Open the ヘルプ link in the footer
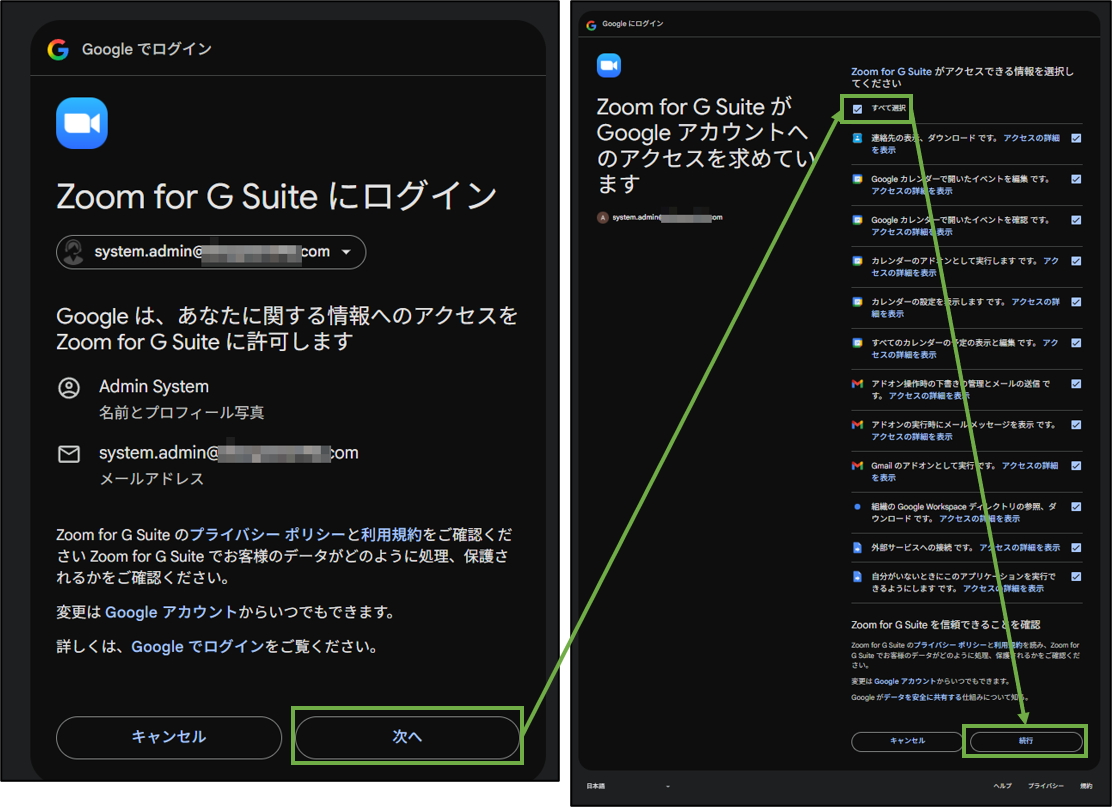 (1002, 786)
